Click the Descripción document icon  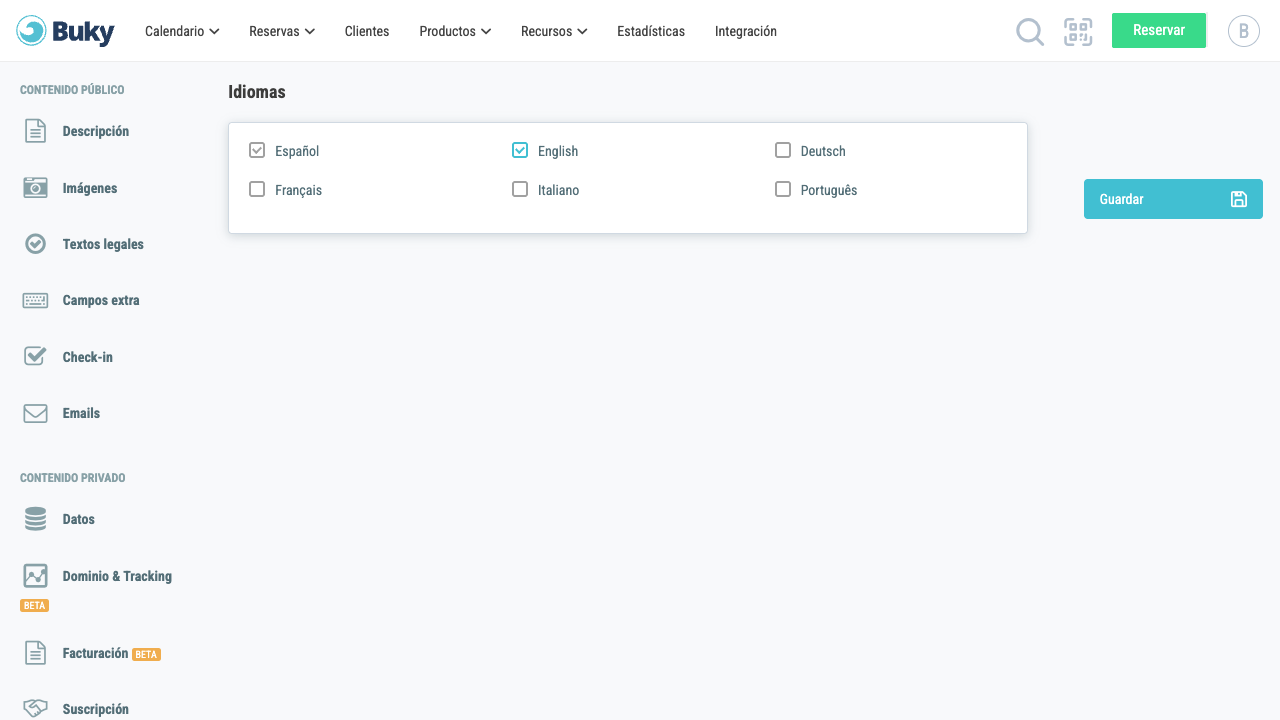(36, 131)
